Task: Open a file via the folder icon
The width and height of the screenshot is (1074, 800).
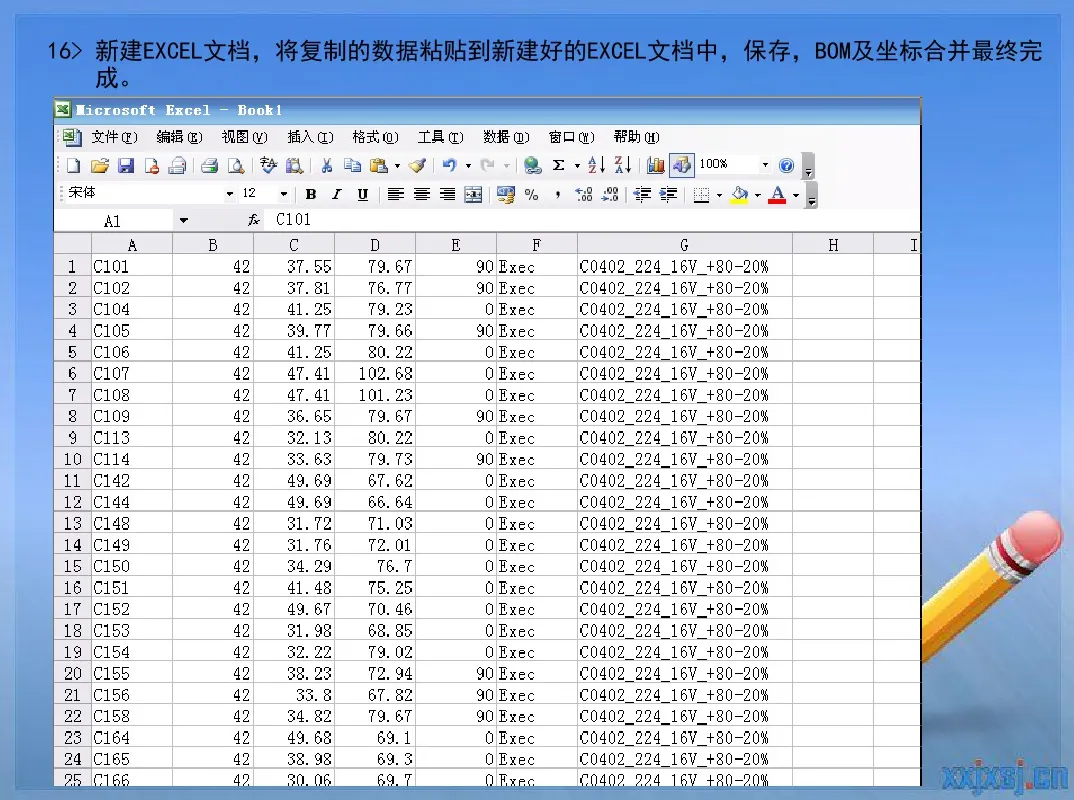Action: (100, 165)
